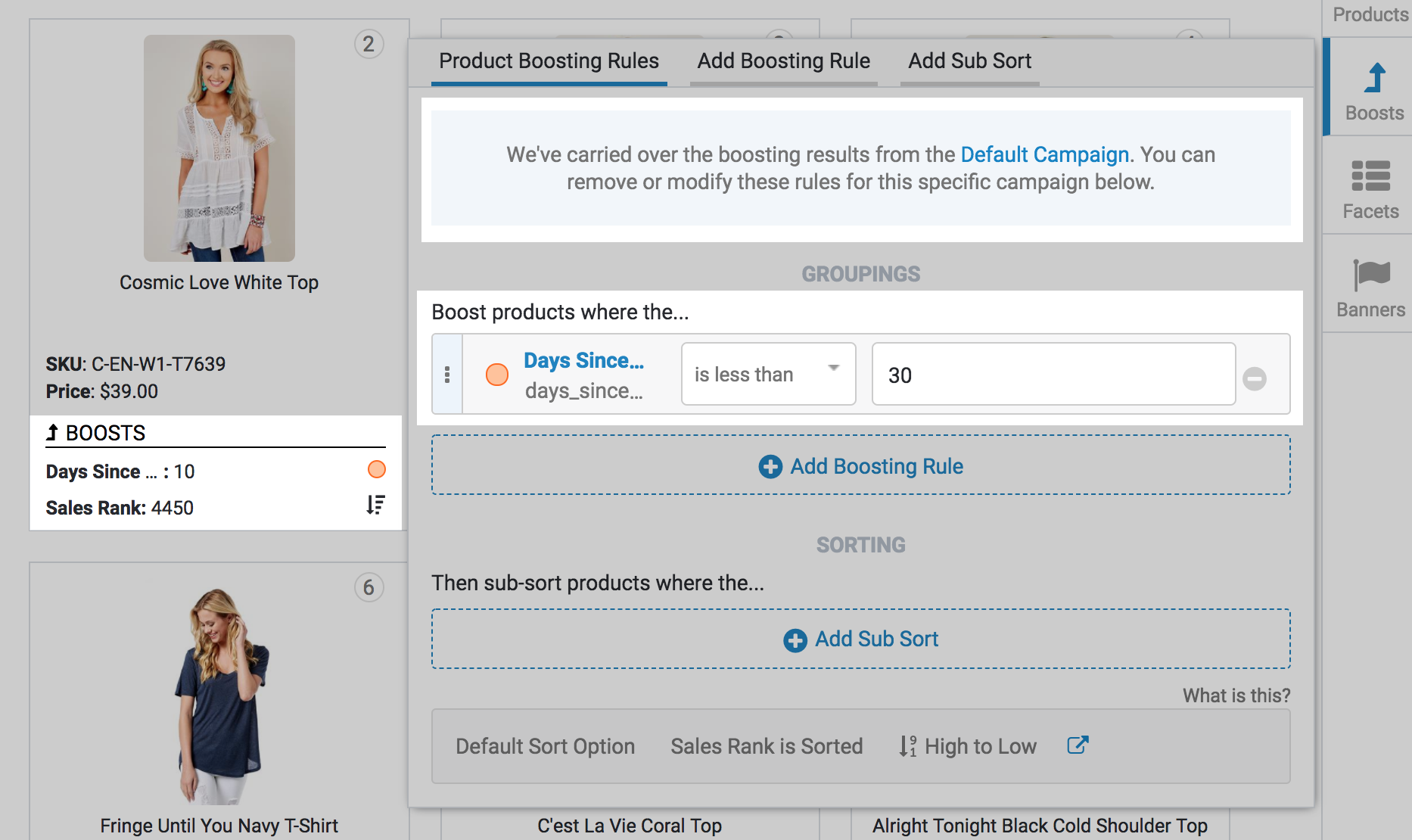Switch to the Add Sub Sort tab
Screen dimensions: 1412x840
[969, 61]
